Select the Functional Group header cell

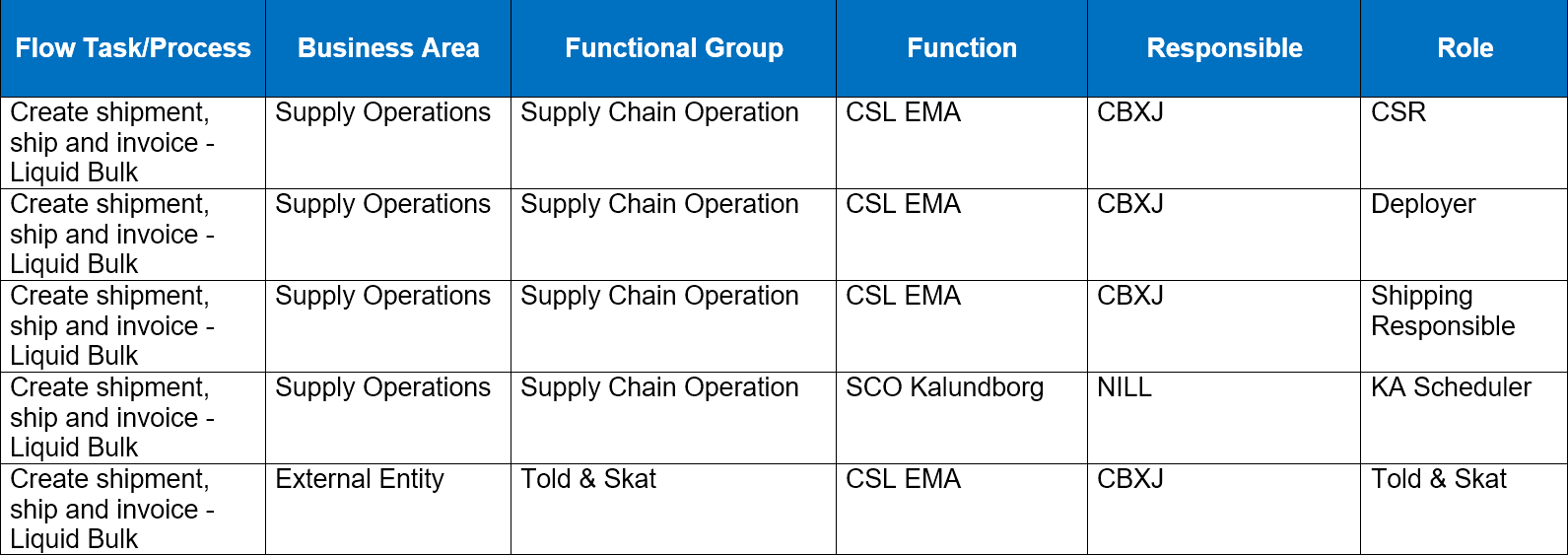pos(673,48)
